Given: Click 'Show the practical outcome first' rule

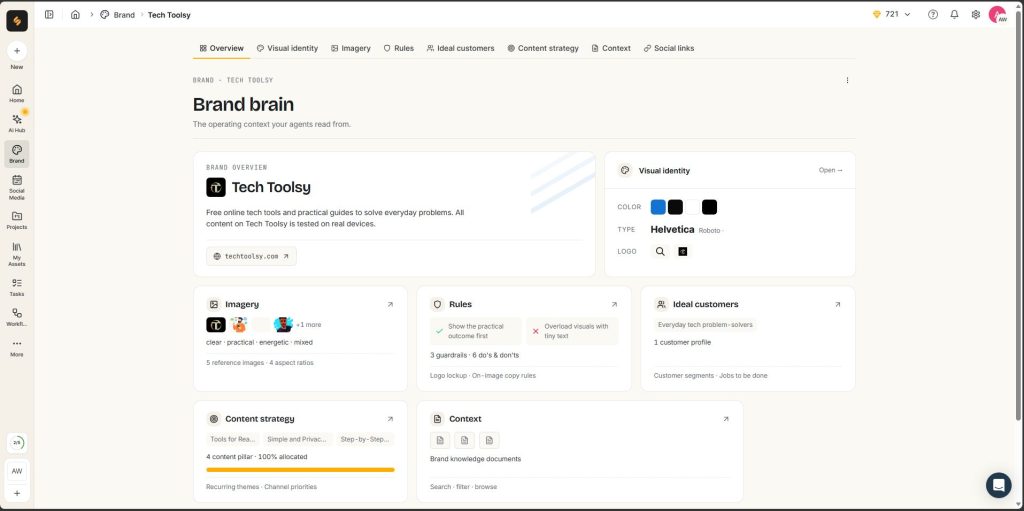Looking at the screenshot, I should pyautogui.click(x=476, y=331).
